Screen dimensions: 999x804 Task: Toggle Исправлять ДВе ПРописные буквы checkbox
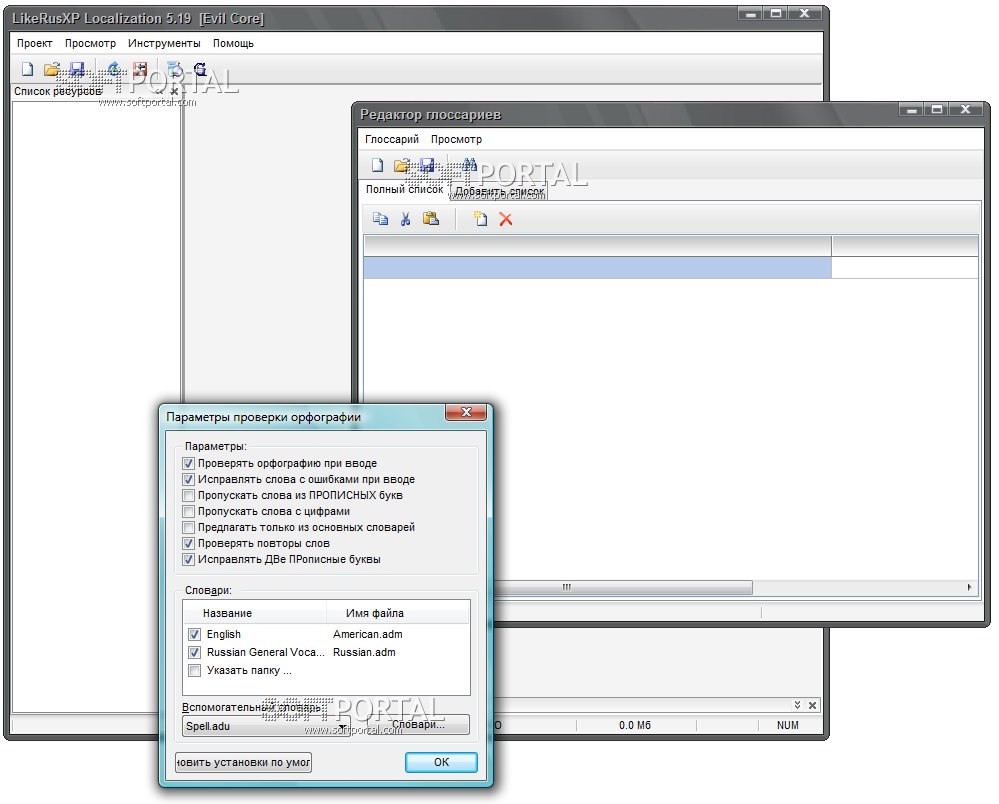(x=188, y=559)
